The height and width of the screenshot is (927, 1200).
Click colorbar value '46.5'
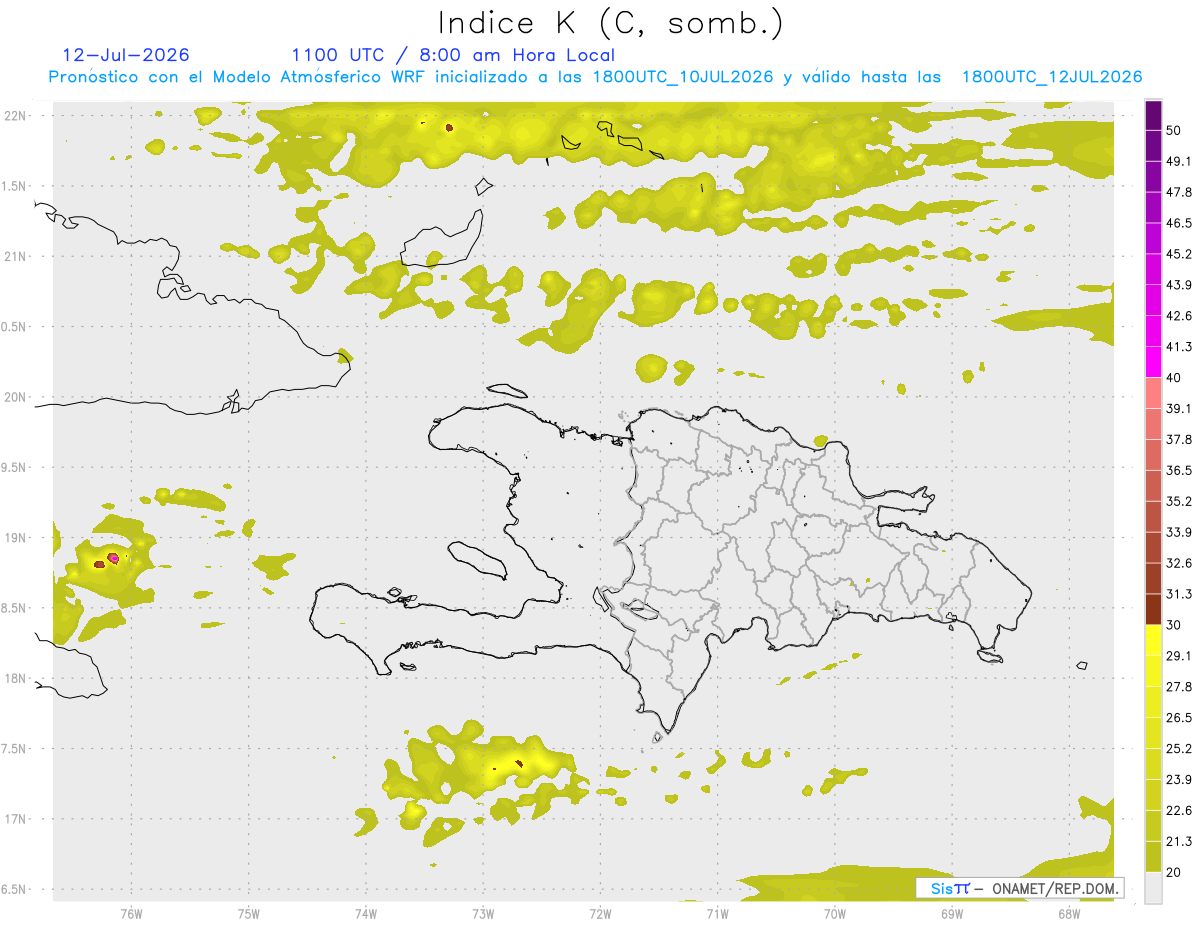[1179, 224]
